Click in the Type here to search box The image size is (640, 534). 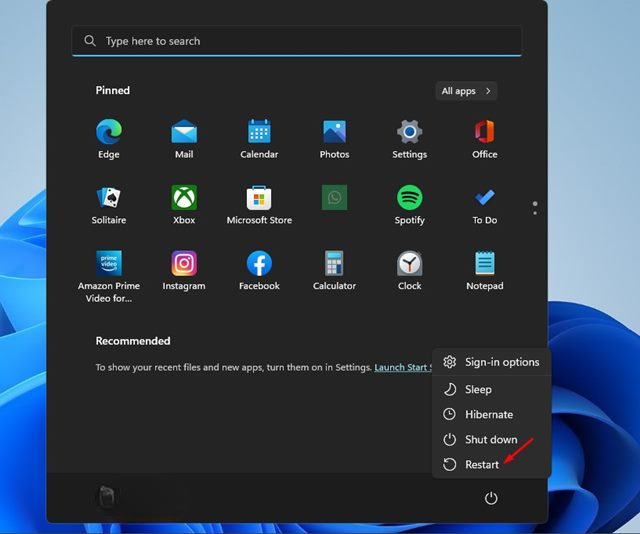297,41
